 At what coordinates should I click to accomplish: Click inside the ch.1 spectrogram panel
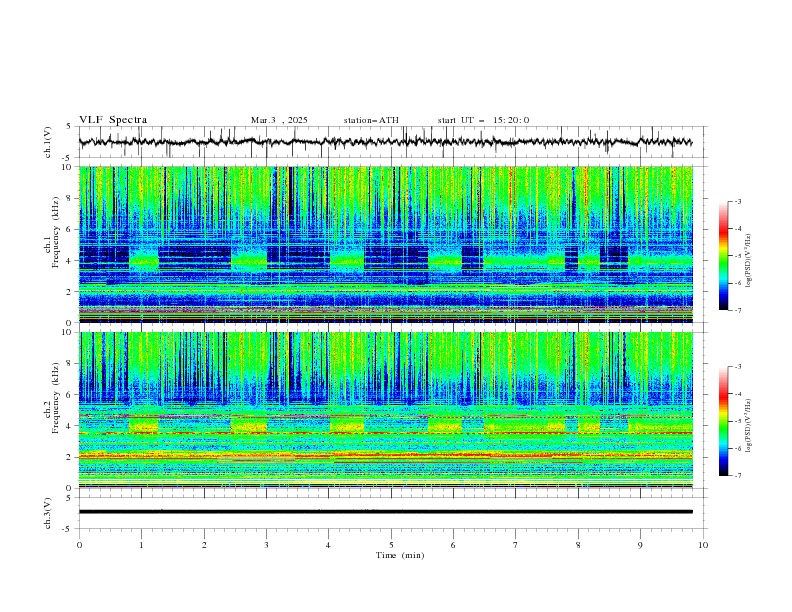tap(385, 244)
